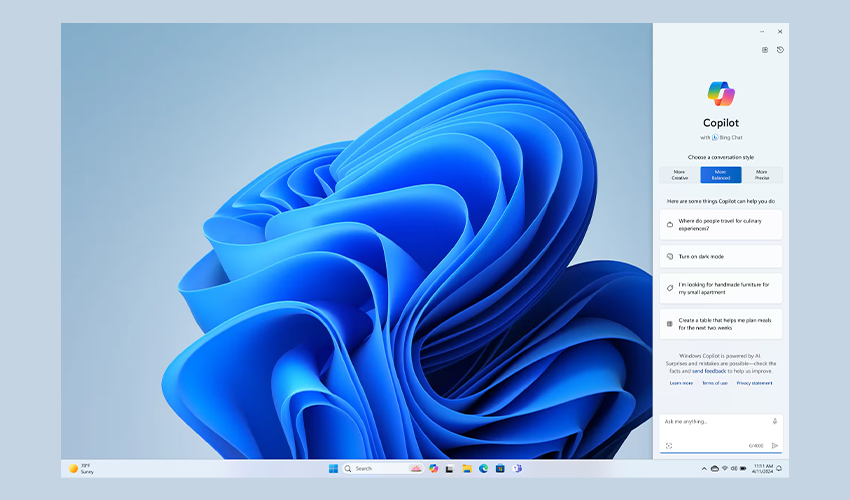Open the weather widget on taskbar
The image size is (850, 500).
81,469
